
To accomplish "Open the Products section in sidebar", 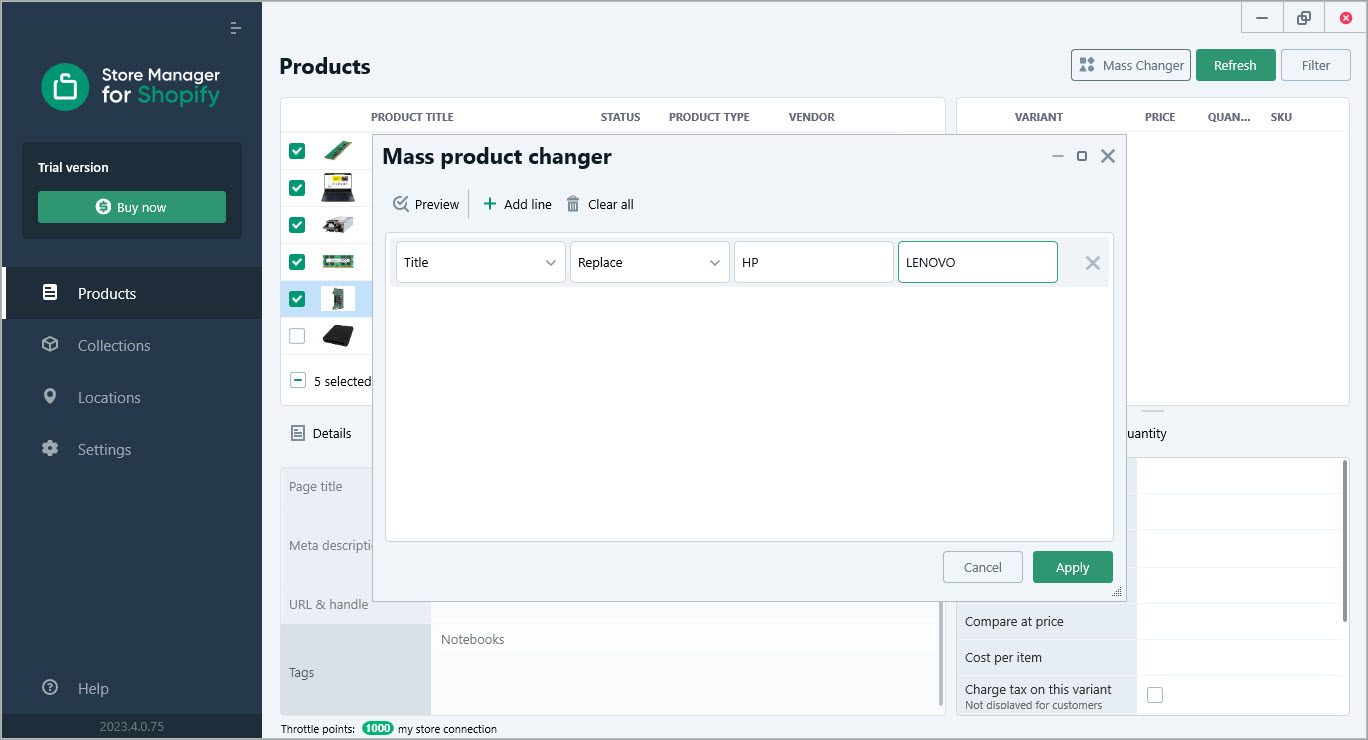I will [132, 293].
